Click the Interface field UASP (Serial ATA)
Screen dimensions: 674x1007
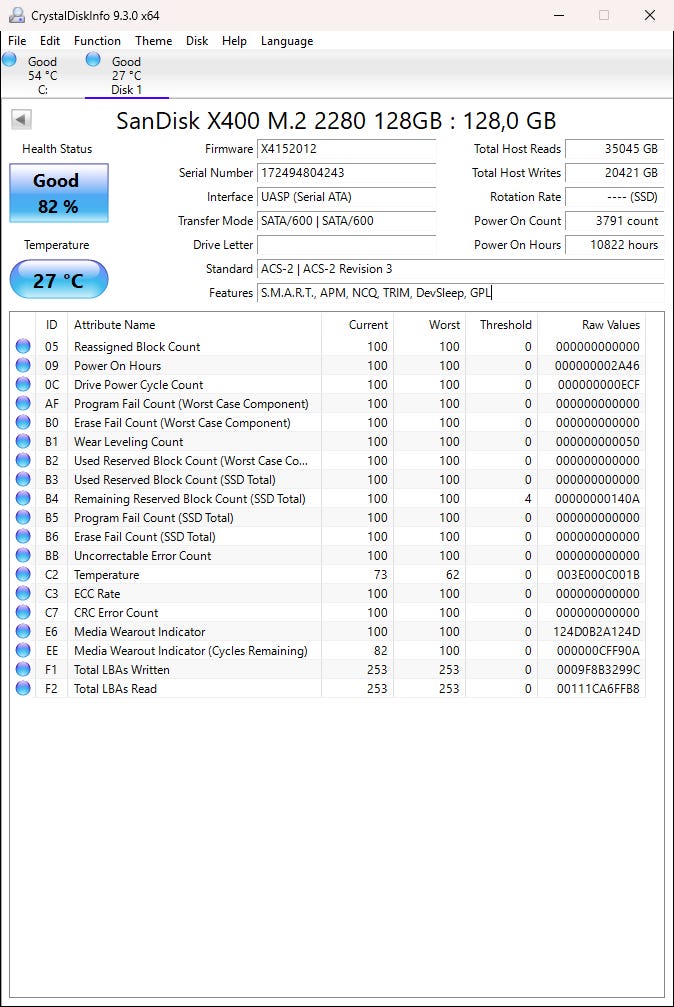346,197
